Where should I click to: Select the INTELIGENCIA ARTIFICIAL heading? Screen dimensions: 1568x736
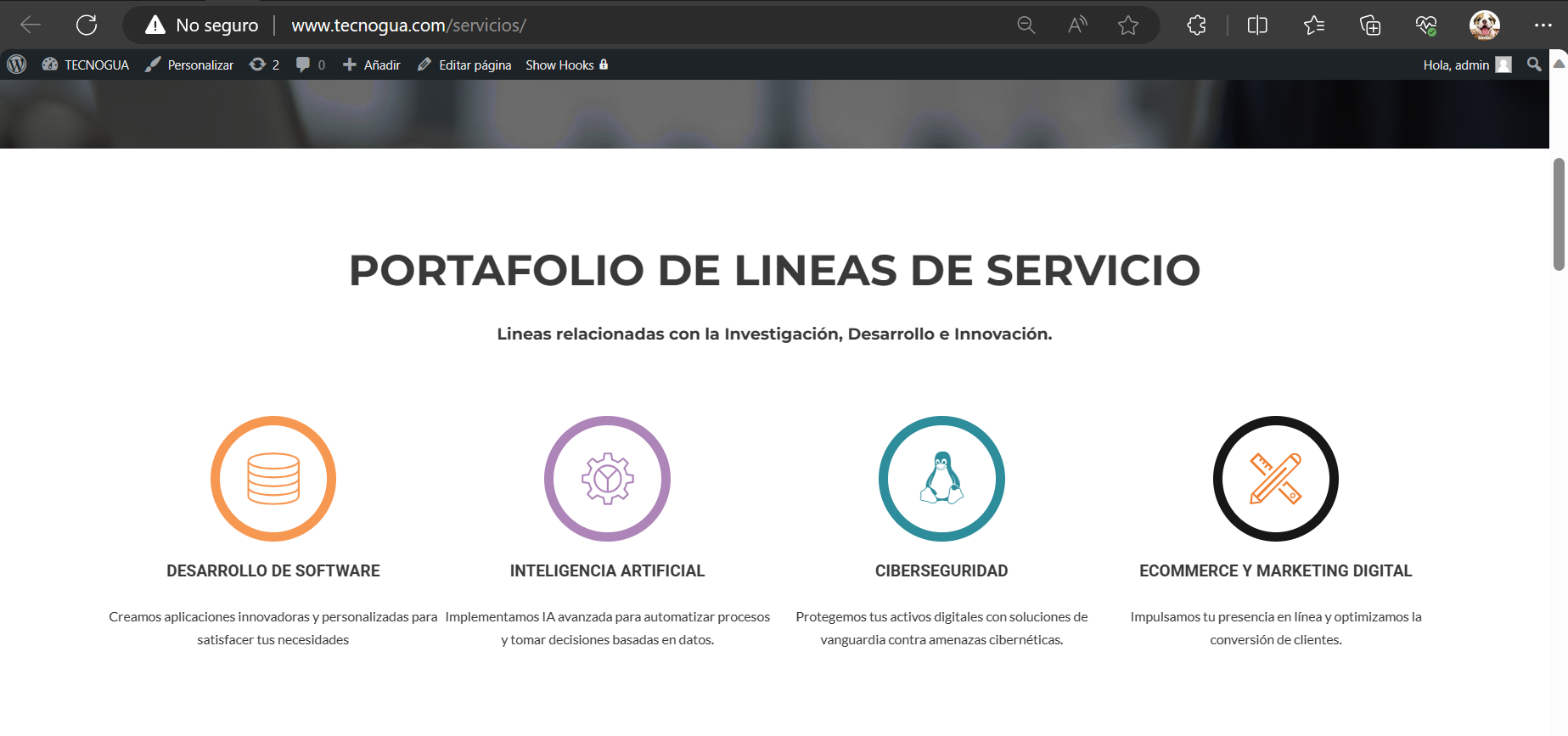(x=607, y=571)
